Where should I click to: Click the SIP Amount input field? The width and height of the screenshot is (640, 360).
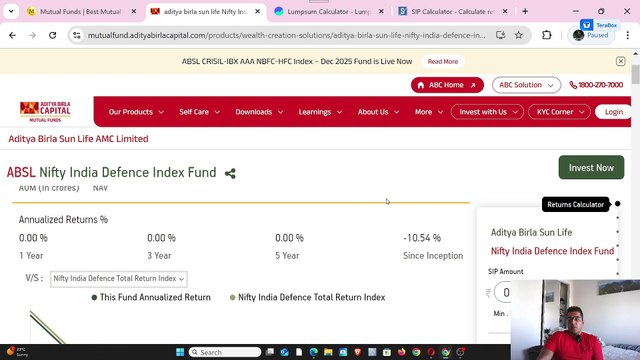pyautogui.click(x=503, y=292)
